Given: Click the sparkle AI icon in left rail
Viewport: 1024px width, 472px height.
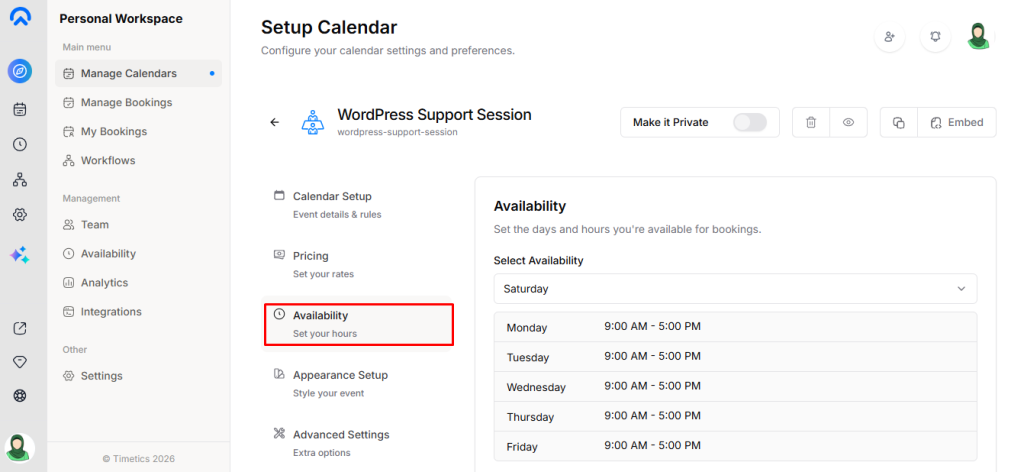Looking at the screenshot, I should [20, 256].
